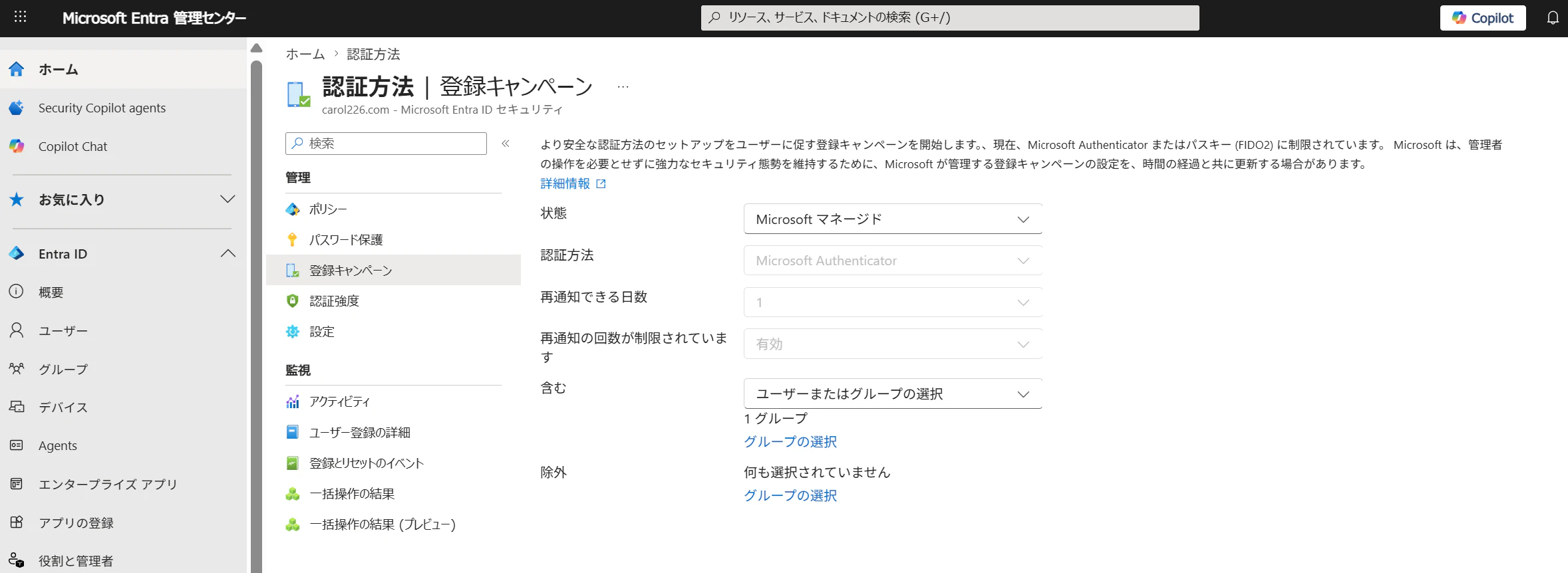Open 役割と管理者 icon
1568x573 pixels.
17,560
